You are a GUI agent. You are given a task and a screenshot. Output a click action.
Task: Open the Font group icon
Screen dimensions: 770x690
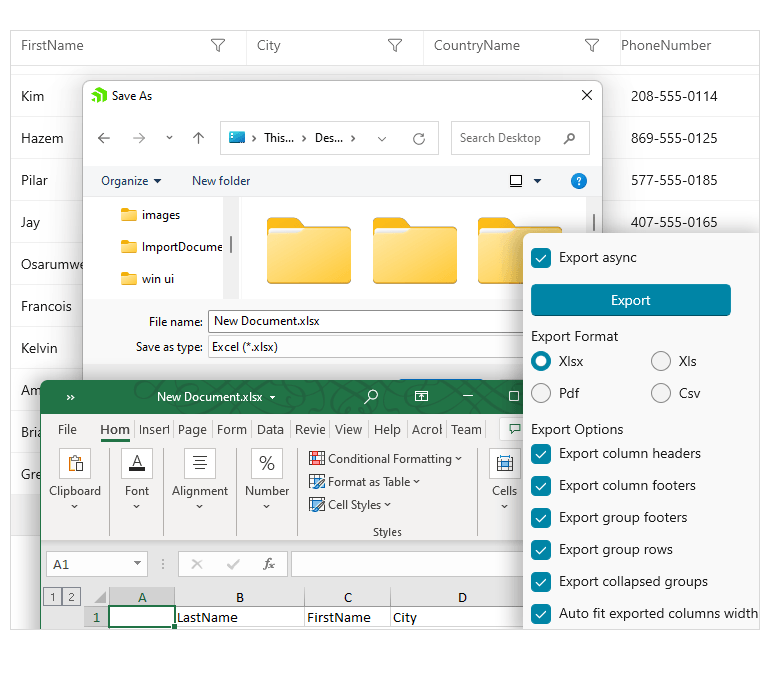pos(137,463)
